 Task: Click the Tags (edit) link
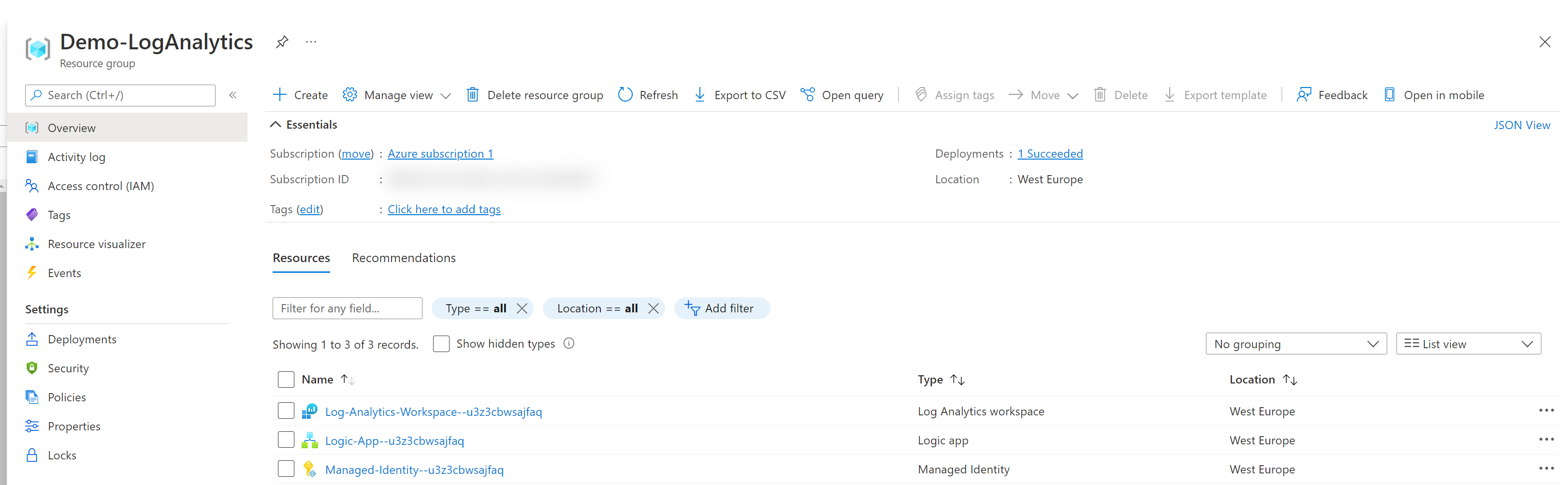coord(309,209)
